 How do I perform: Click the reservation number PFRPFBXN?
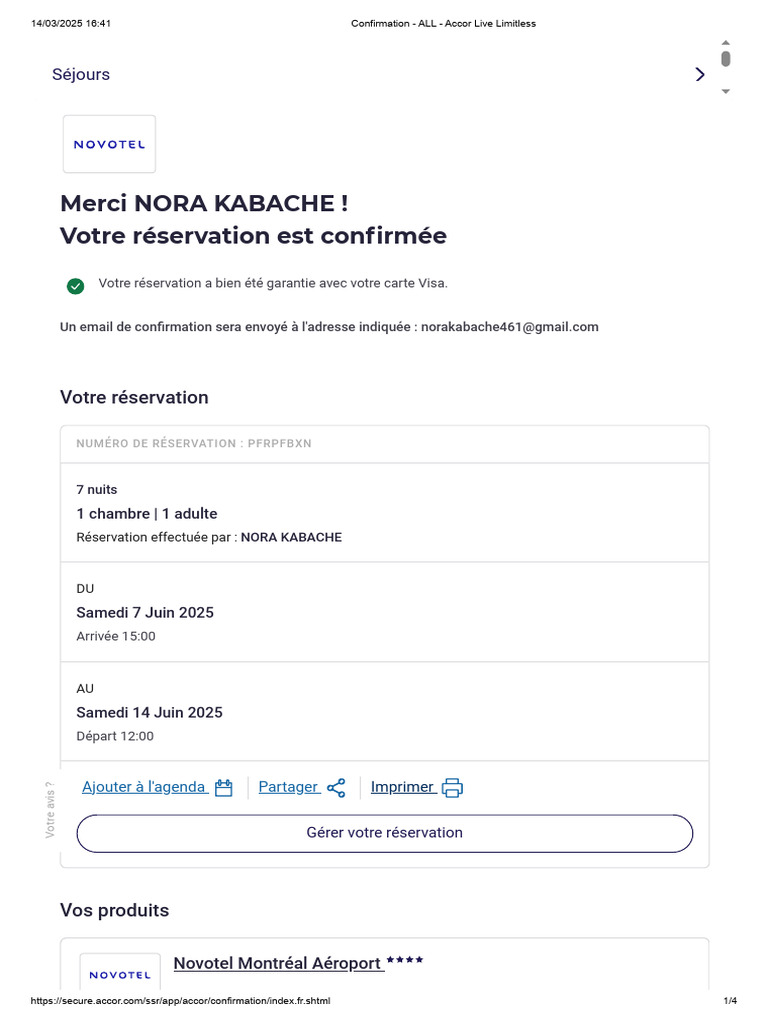[x=280, y=443]
